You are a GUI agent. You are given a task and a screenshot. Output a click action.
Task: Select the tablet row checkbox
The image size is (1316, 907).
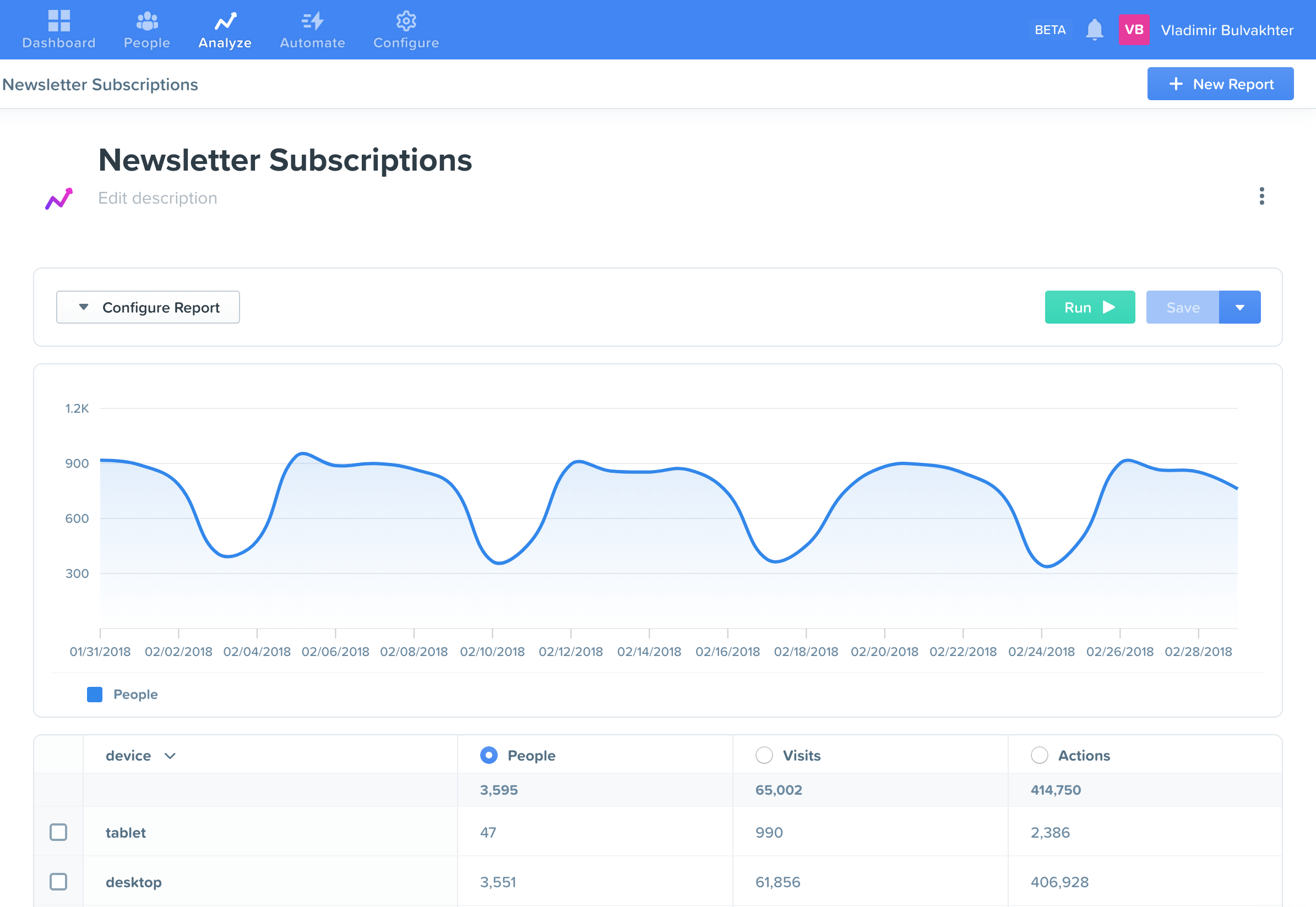58,832
